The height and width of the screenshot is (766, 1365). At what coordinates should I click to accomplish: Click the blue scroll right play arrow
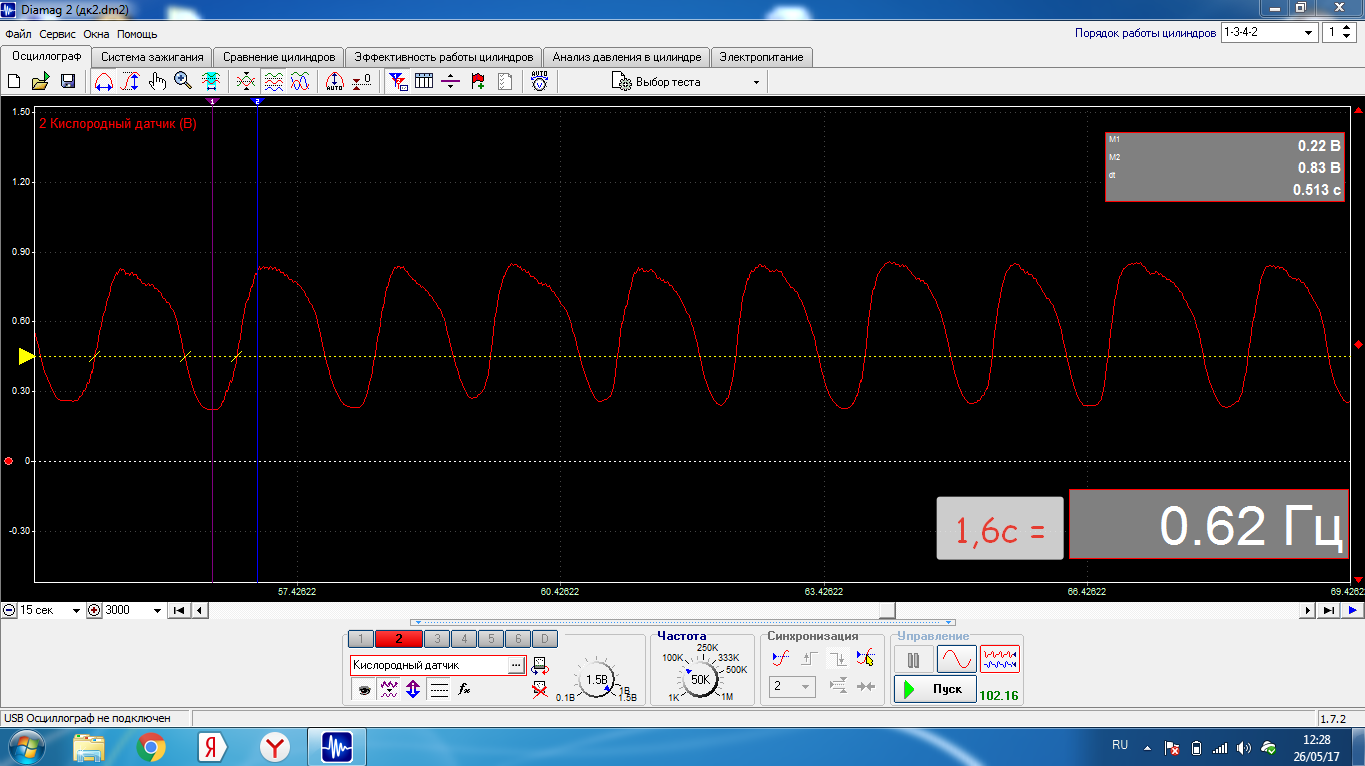coord(1351,610)
